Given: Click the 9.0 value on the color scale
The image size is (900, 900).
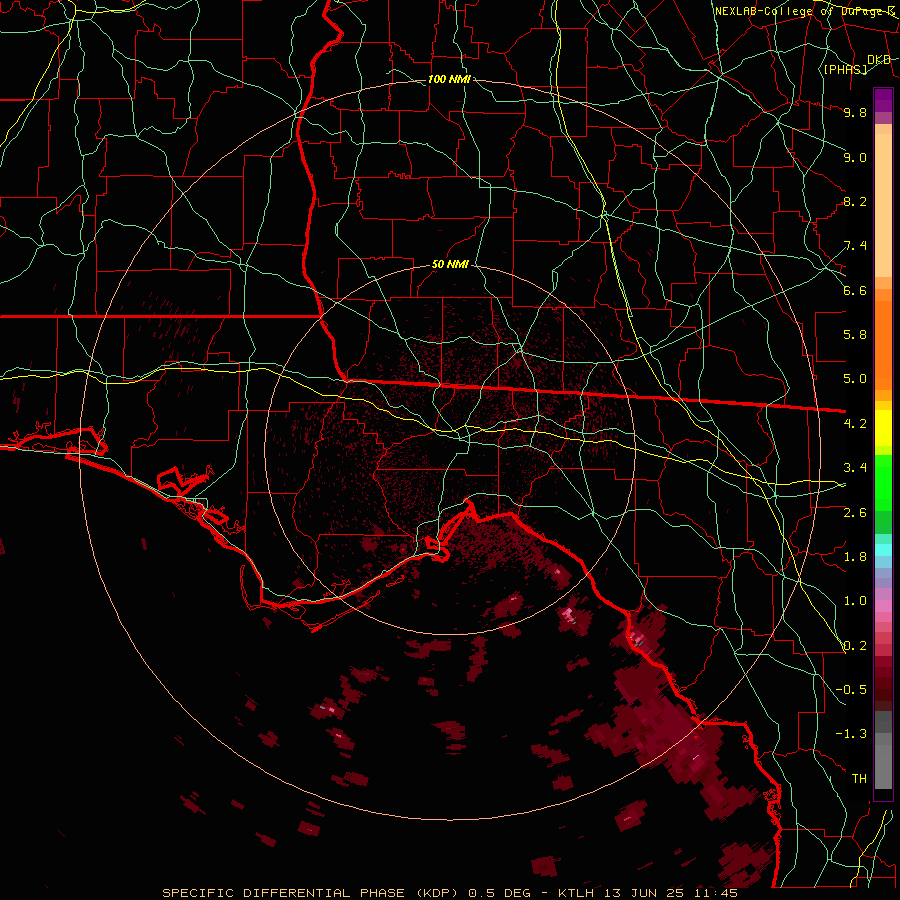Looking at the screenshot, I should [855, 157].
